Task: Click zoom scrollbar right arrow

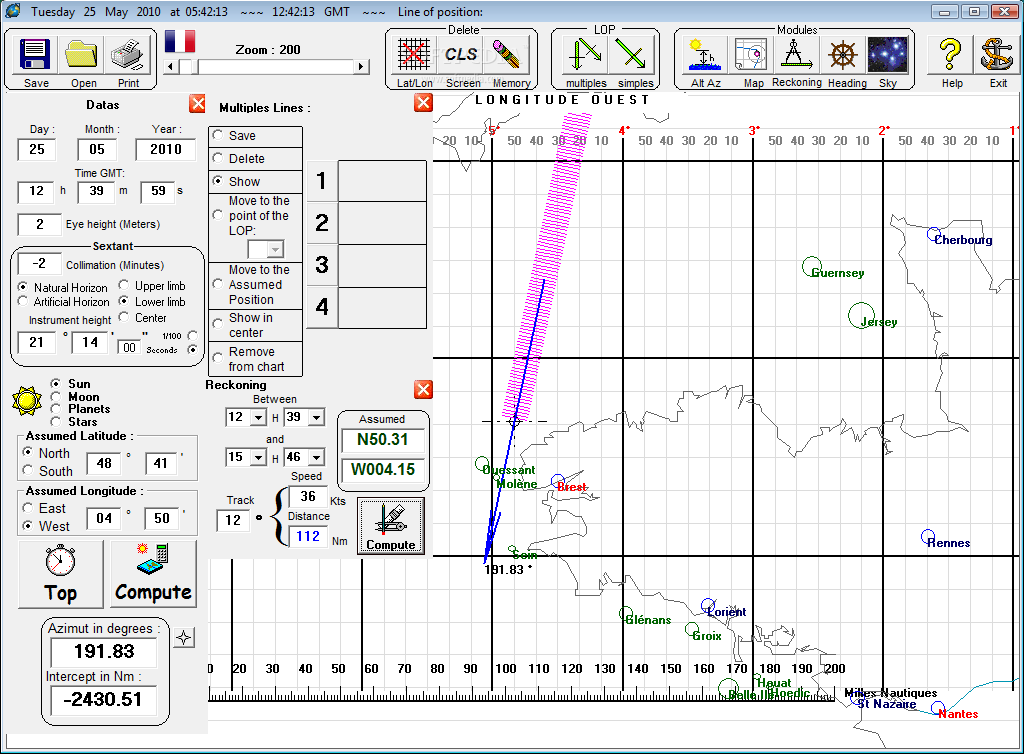Action: point(362,67)
